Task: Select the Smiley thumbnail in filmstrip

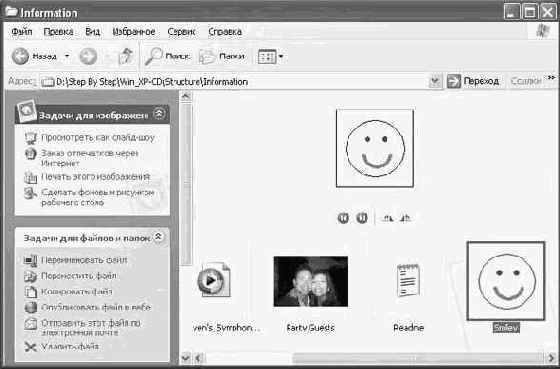Action: click(x=506, y=281)
